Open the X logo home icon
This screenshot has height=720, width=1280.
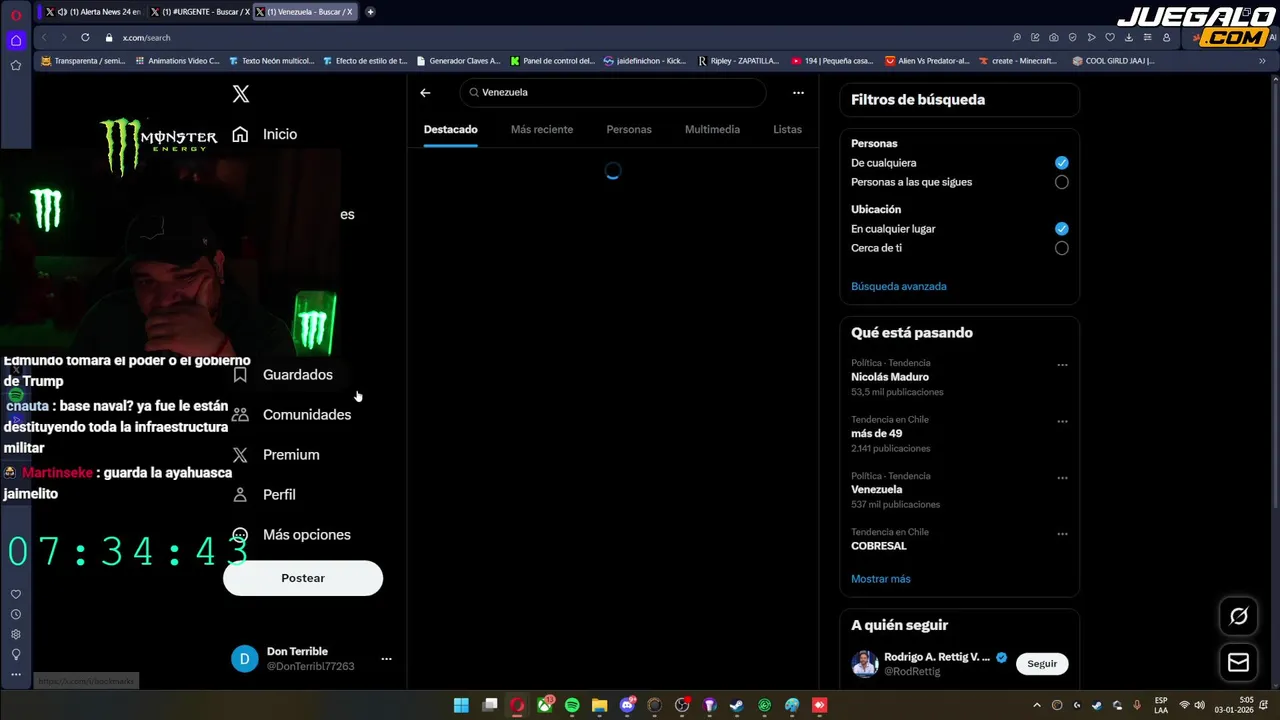pos(241,94)
